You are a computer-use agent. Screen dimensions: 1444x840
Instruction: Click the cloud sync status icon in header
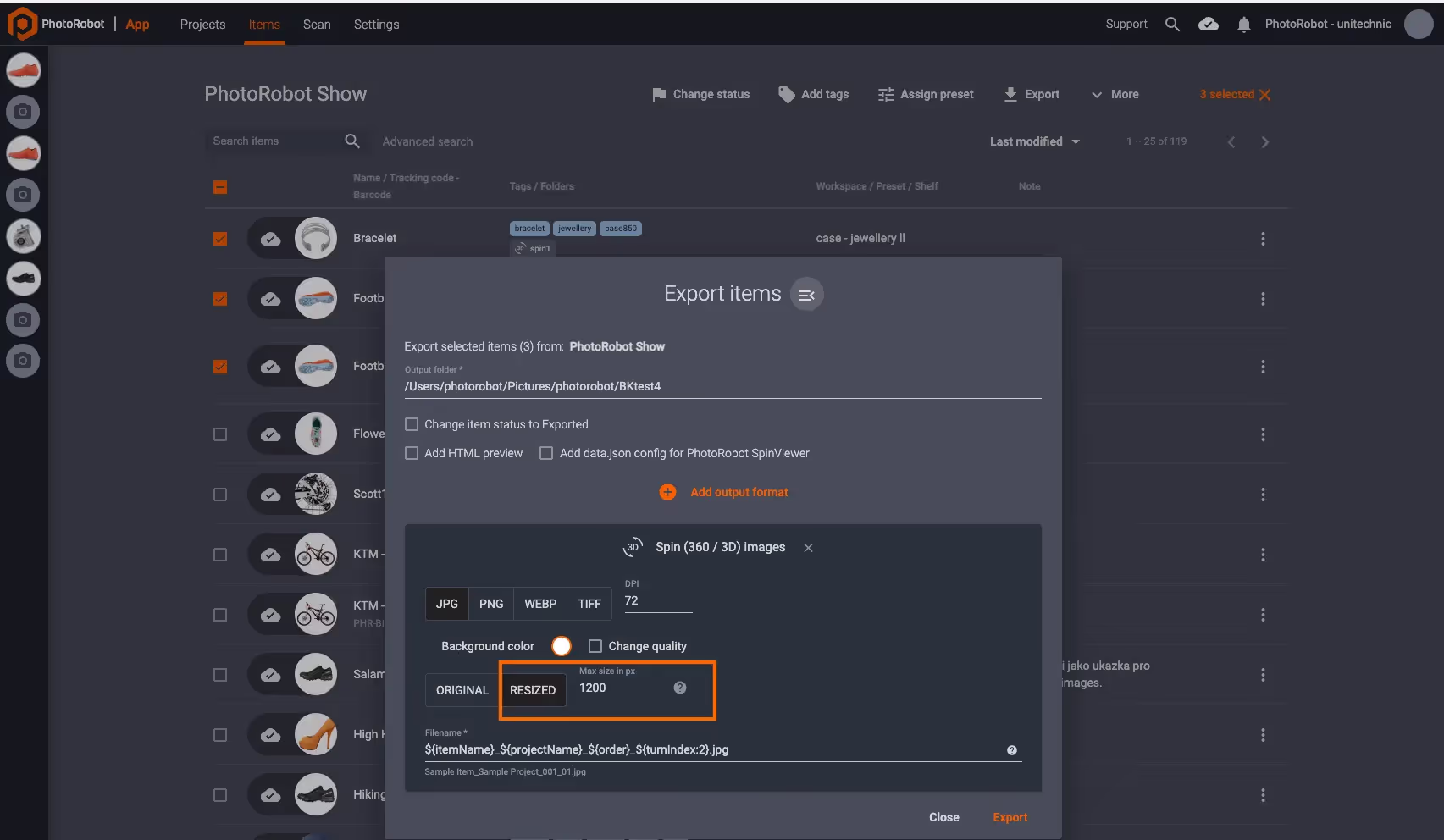[x=1209, y=24]
